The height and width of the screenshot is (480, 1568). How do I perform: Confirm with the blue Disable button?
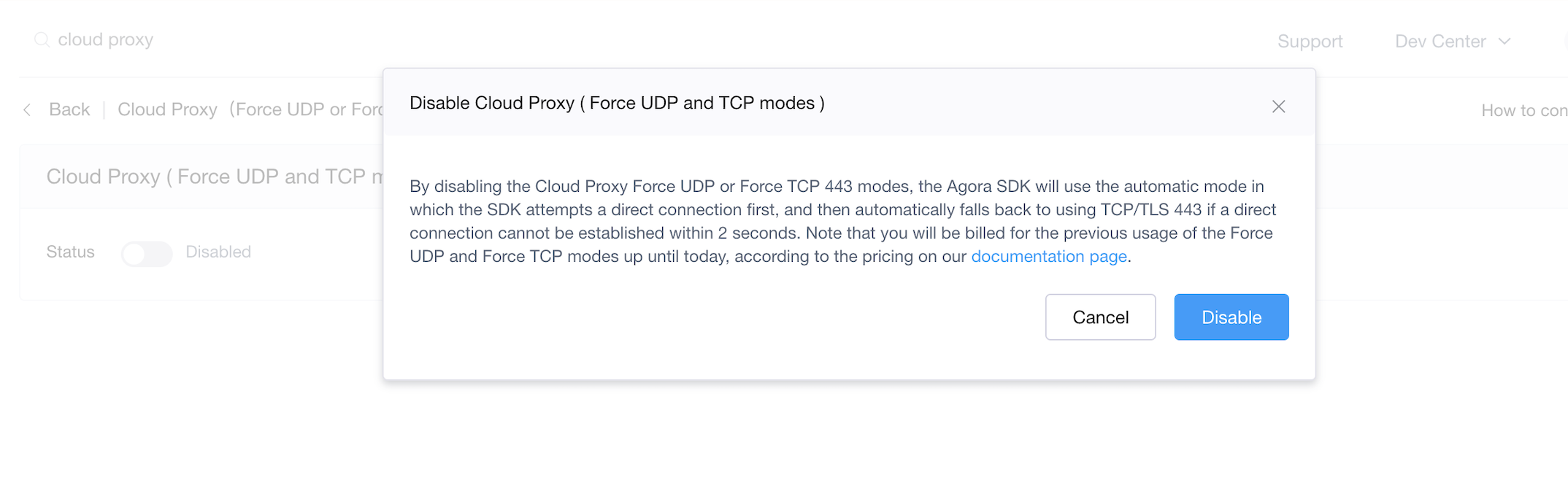[x=1231, y=317]
